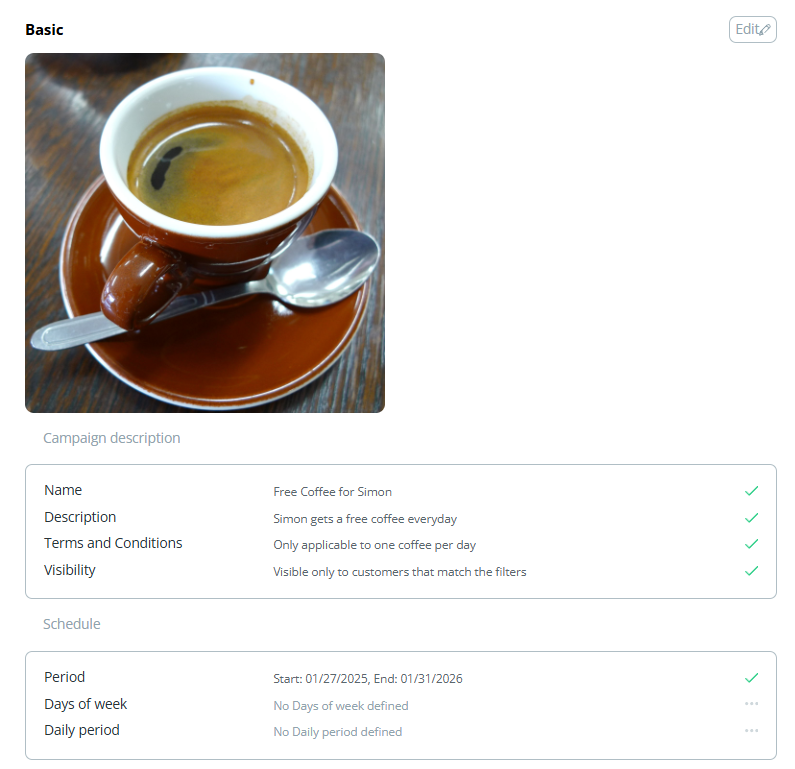Click the green checkmark for Name
The image size is (795, 769).
click(x=751, y=491)
